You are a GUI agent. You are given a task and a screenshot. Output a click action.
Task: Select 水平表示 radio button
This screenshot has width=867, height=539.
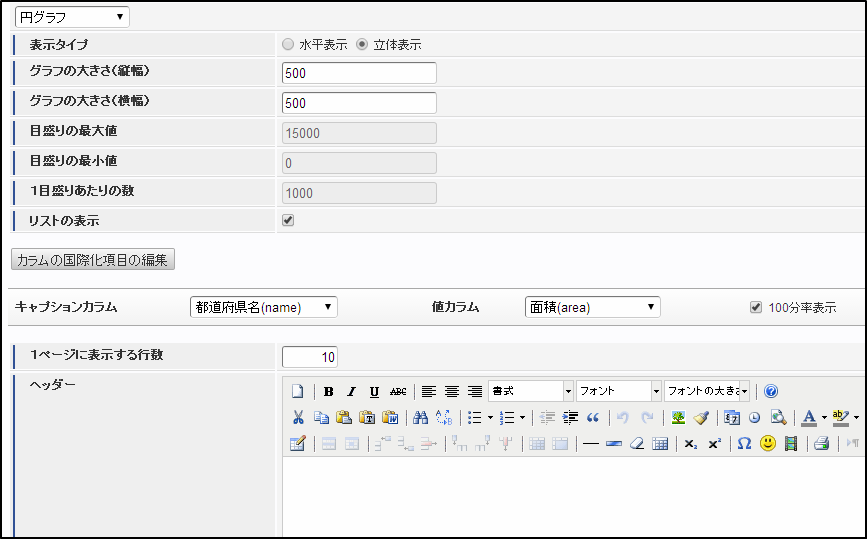pyautogui.click(x=288, y=44)
